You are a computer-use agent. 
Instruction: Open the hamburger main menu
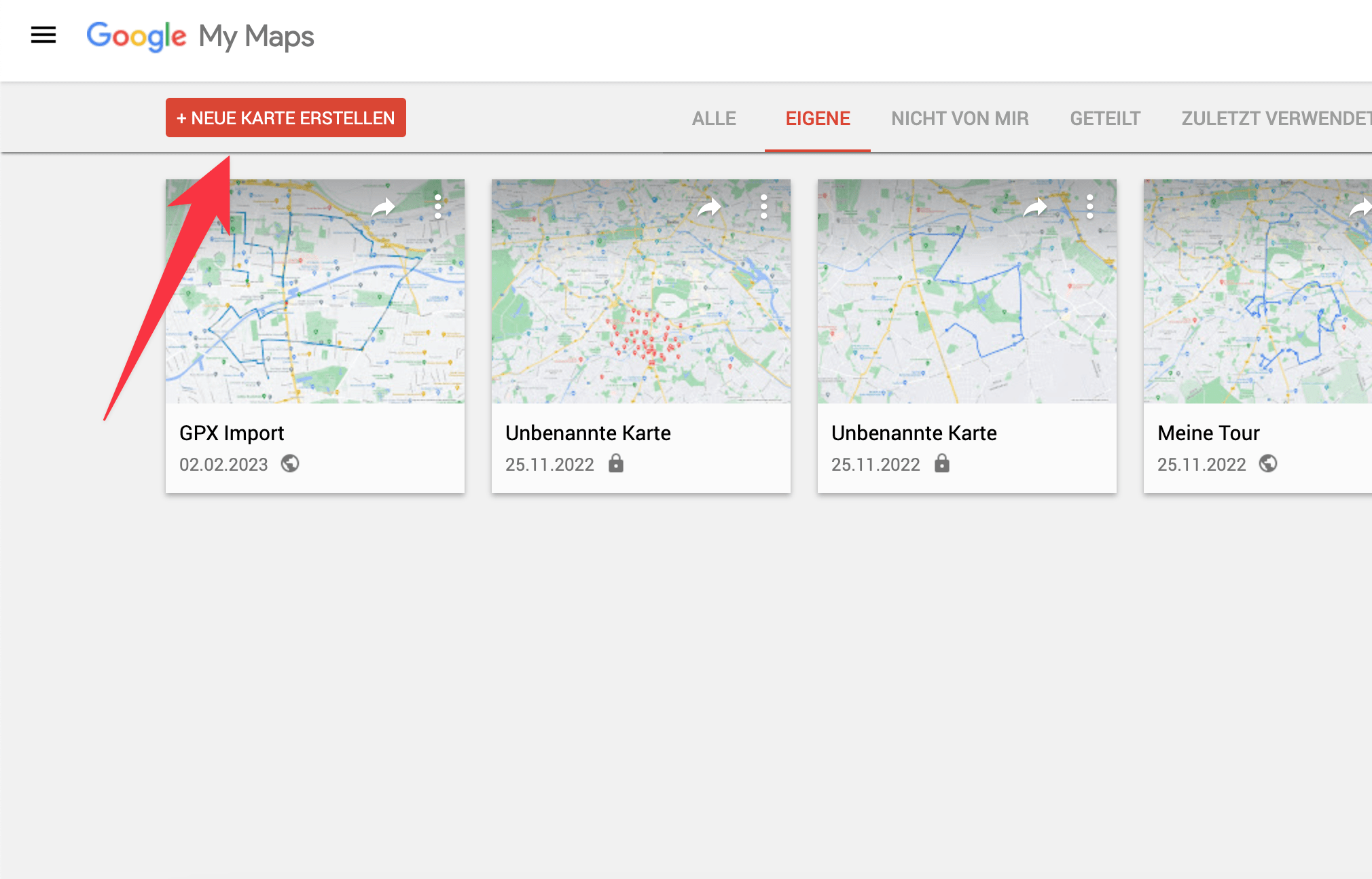(x=43, y=35)
